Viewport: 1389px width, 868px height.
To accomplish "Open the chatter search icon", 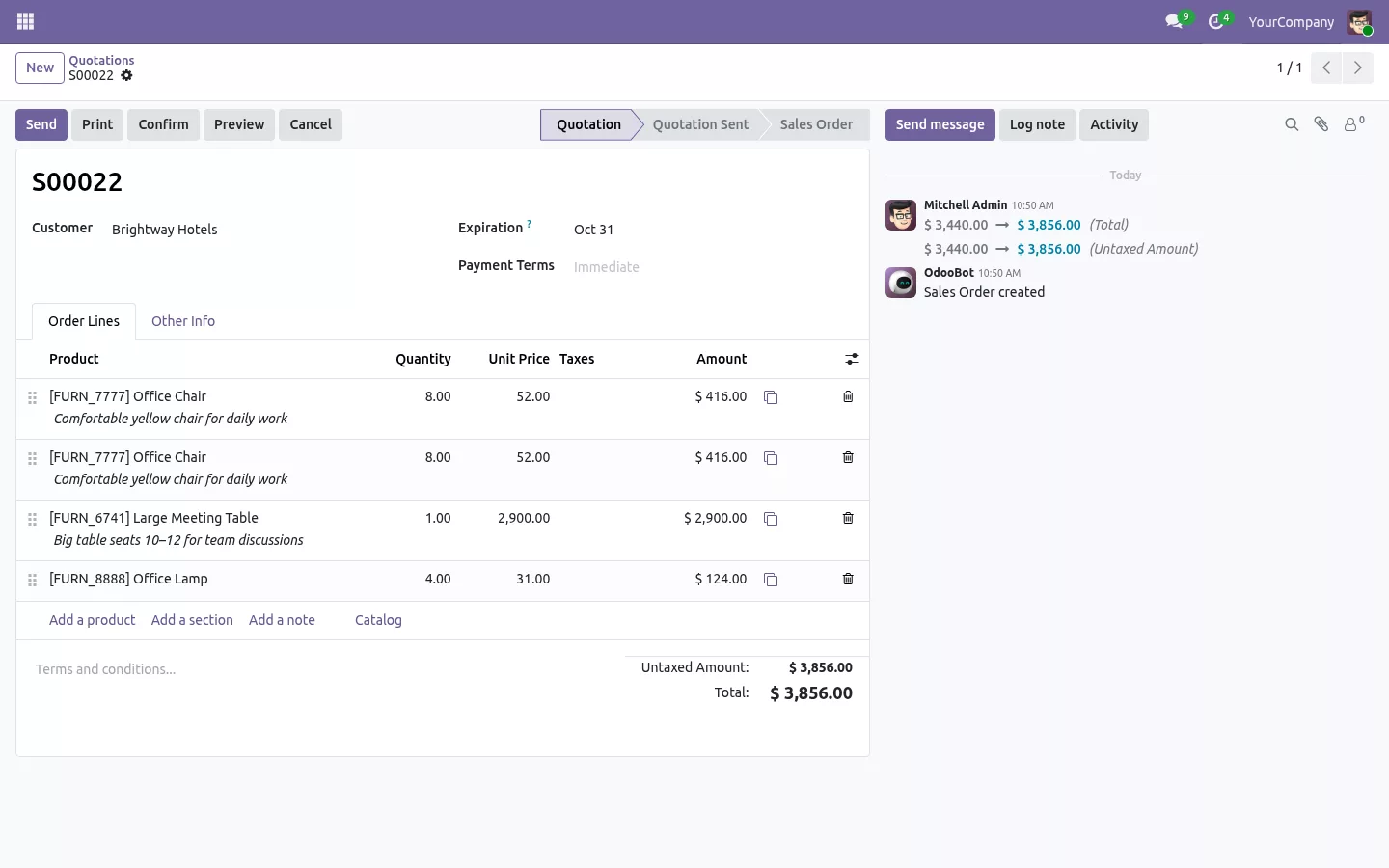I will [1292, 124].
